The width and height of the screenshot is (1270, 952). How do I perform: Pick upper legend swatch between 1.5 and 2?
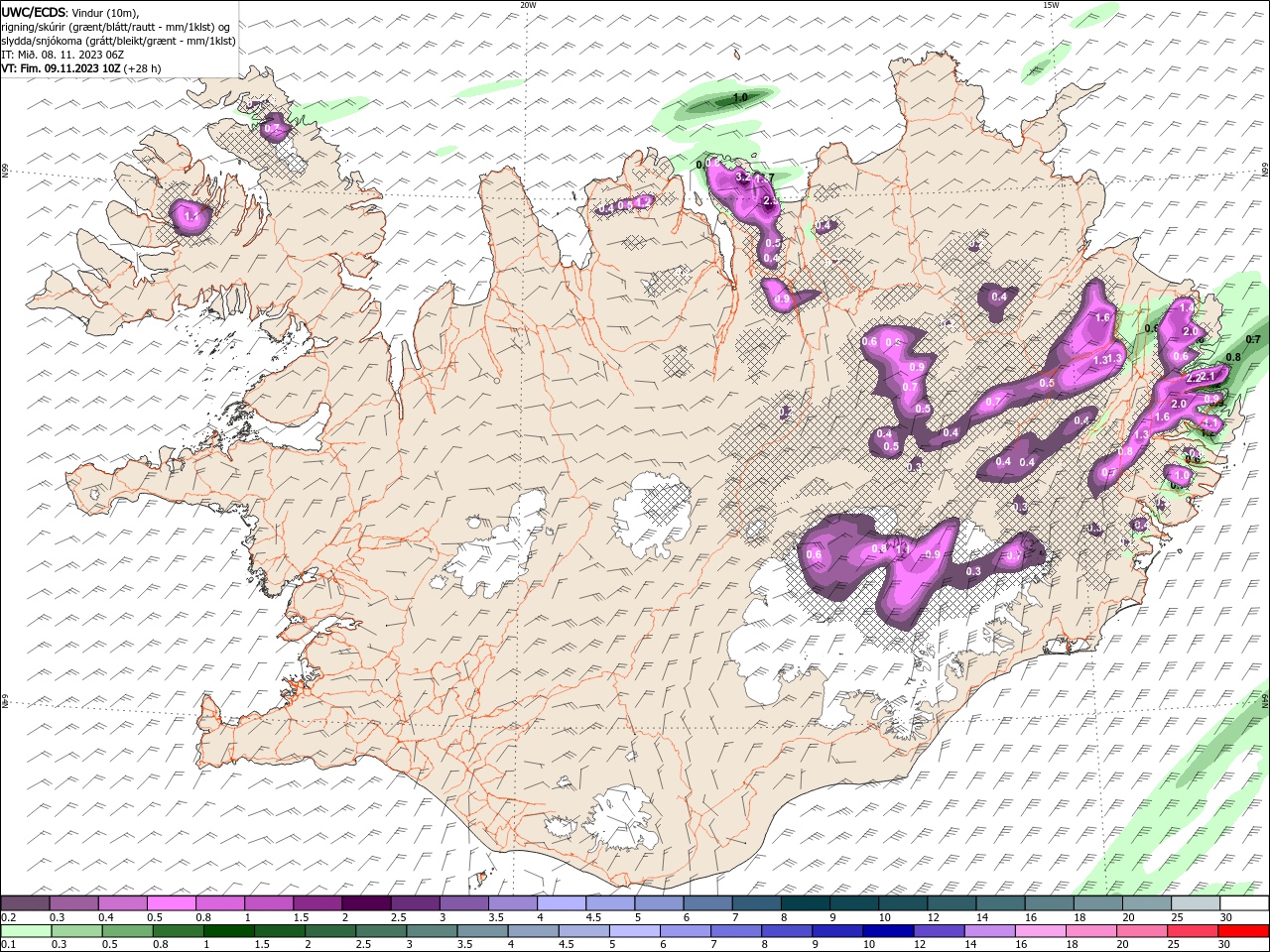coord(317,903)
